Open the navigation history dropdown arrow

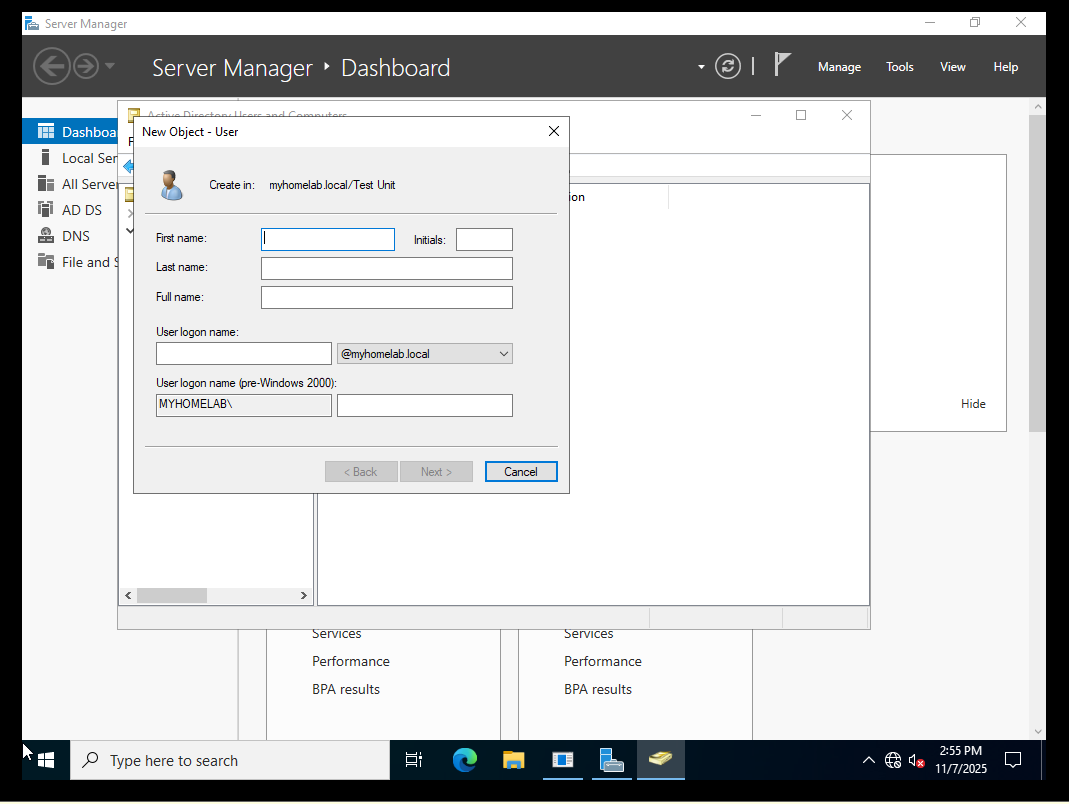110,67
